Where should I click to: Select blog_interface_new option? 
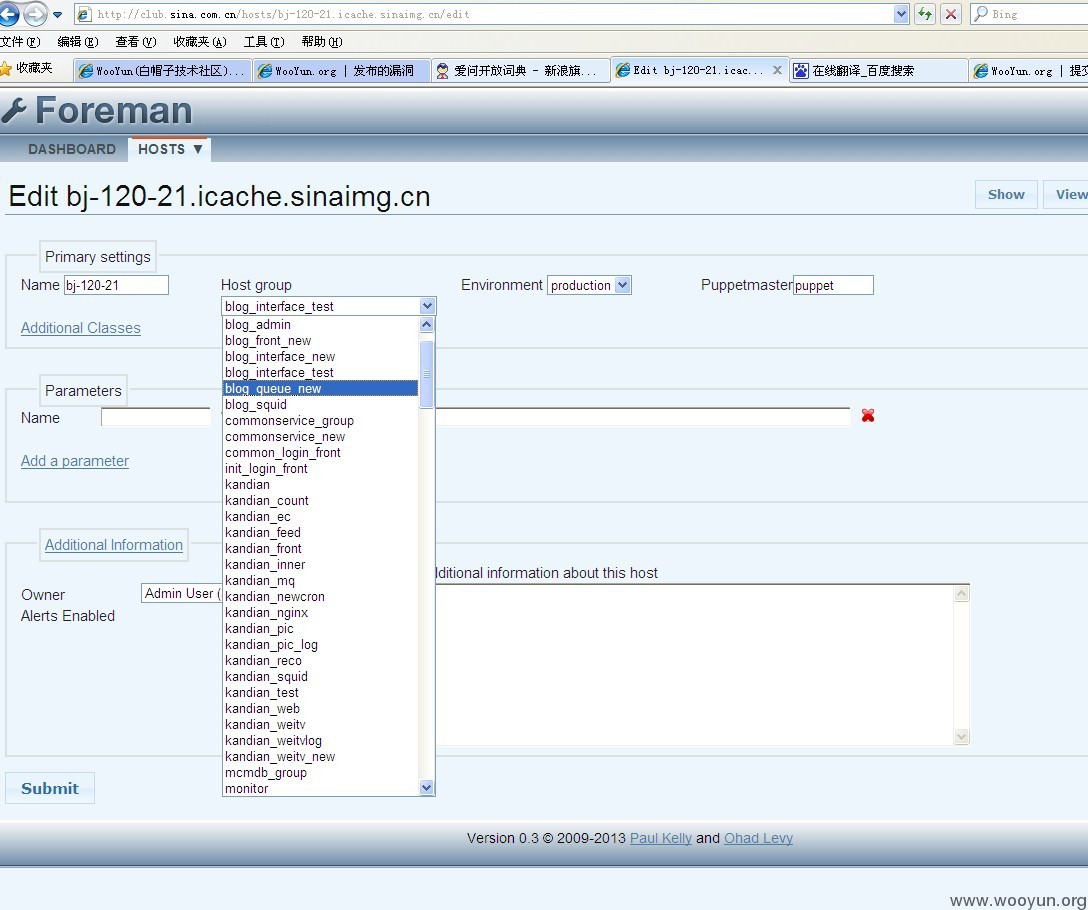coord(321,356)
